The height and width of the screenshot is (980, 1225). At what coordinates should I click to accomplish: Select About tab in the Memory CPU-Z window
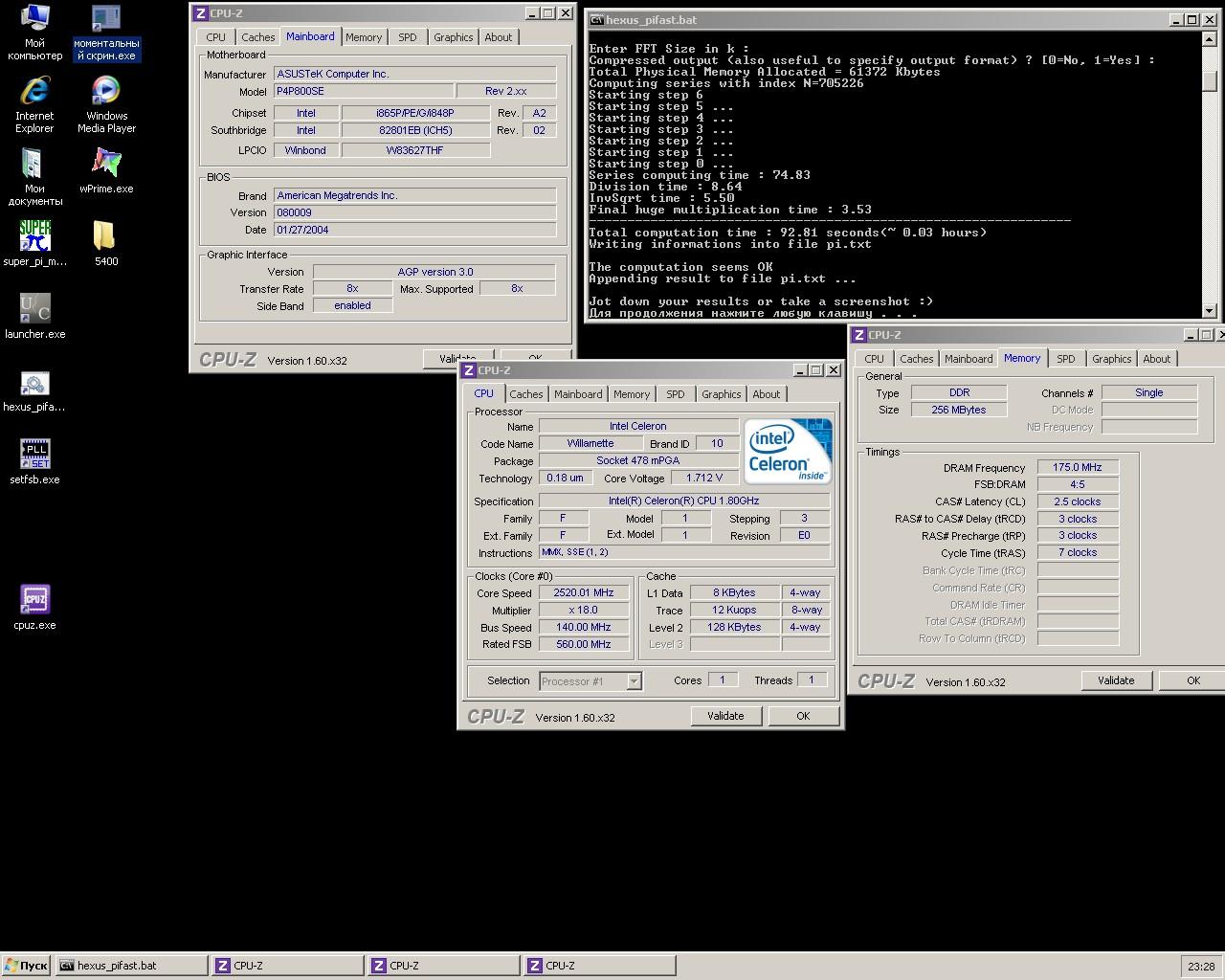[x=1156, y=359]
